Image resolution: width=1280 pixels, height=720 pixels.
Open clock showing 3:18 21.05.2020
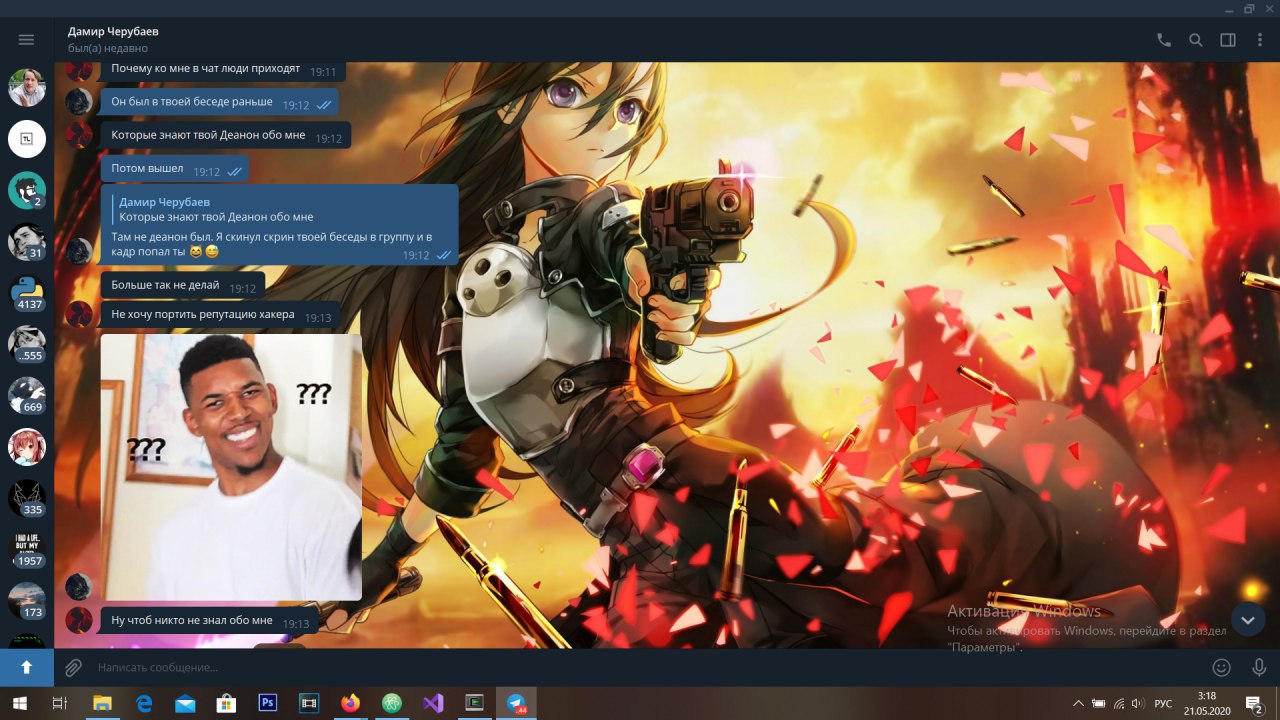click(1207, 703)
